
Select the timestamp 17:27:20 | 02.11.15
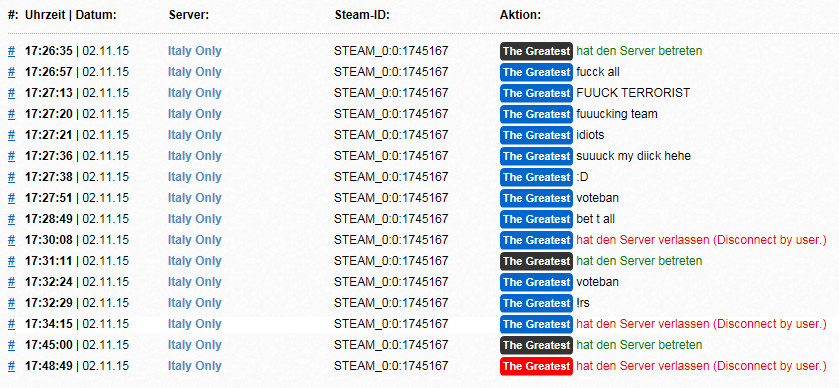pyautogui.click(x=77, y=114)
